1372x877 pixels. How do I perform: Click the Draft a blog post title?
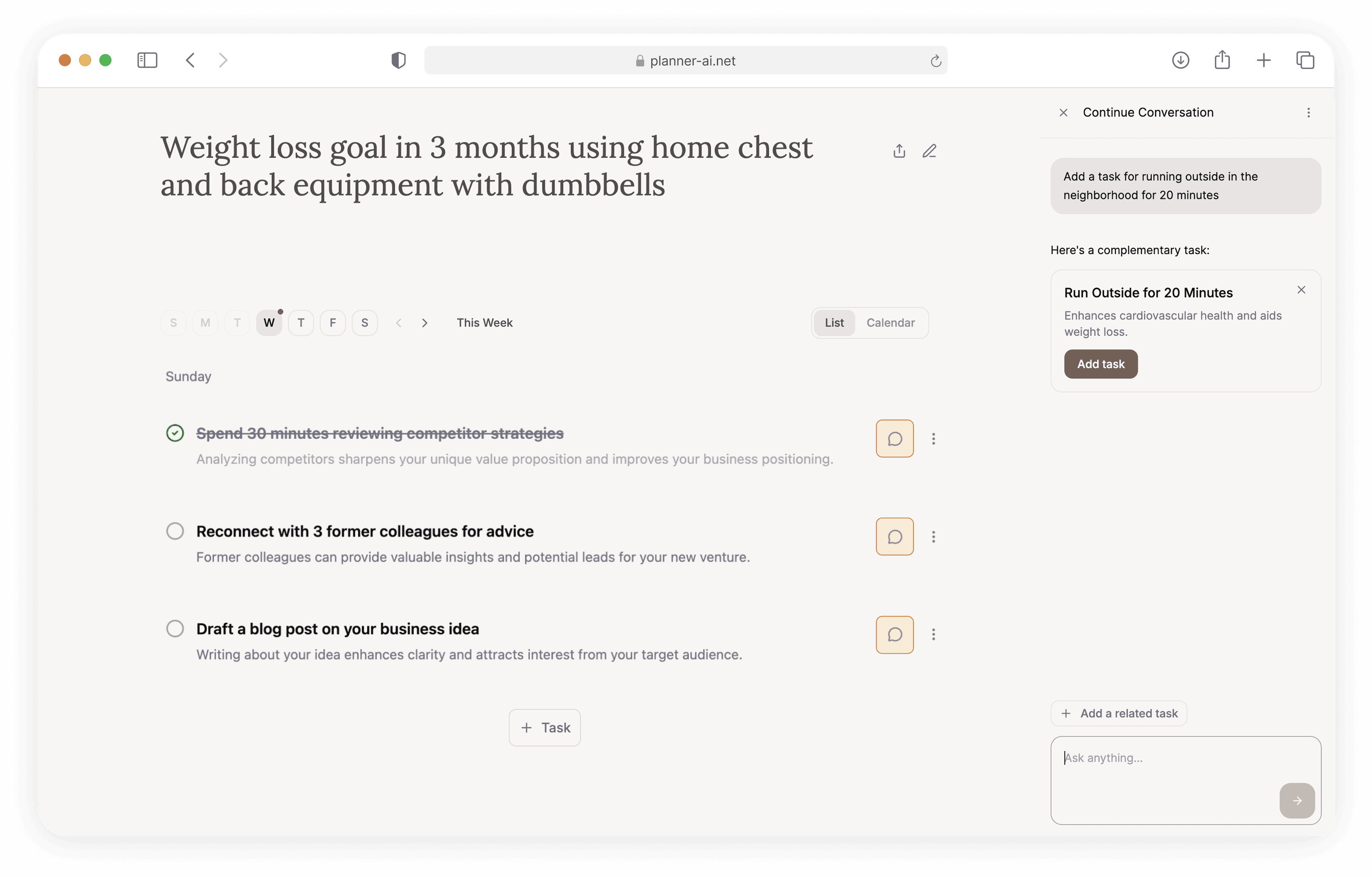click(337, 629)
